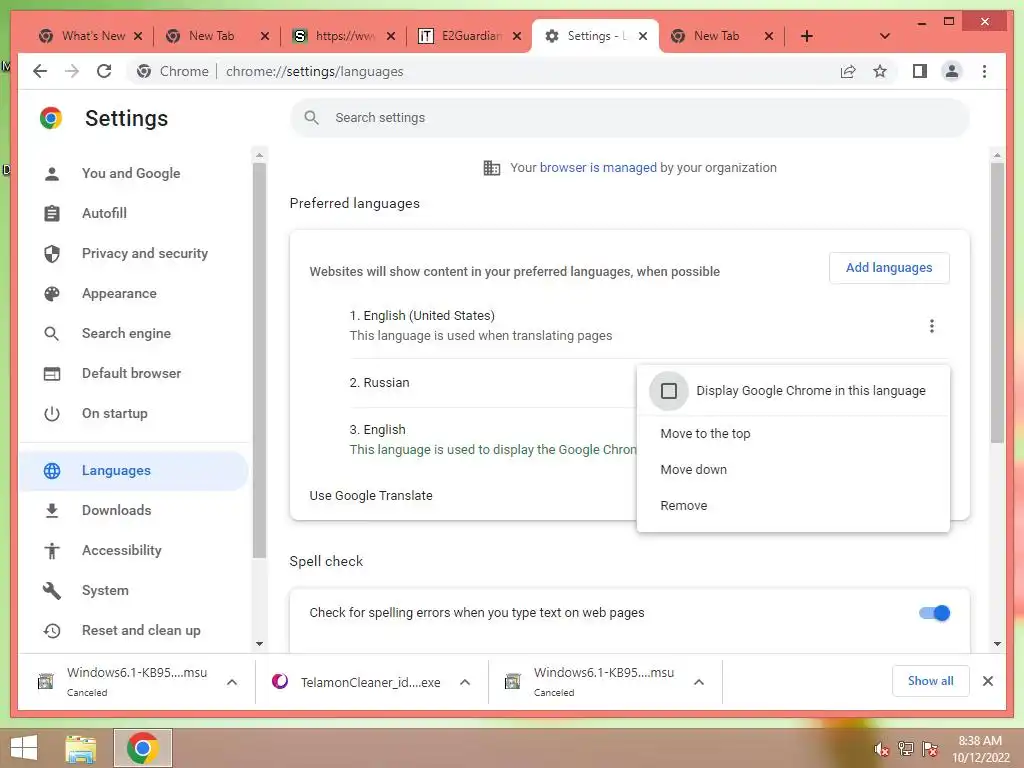Screen dimensions: 1024x768
Task: Open File Explorer from the taskbar
Action: 81,748
